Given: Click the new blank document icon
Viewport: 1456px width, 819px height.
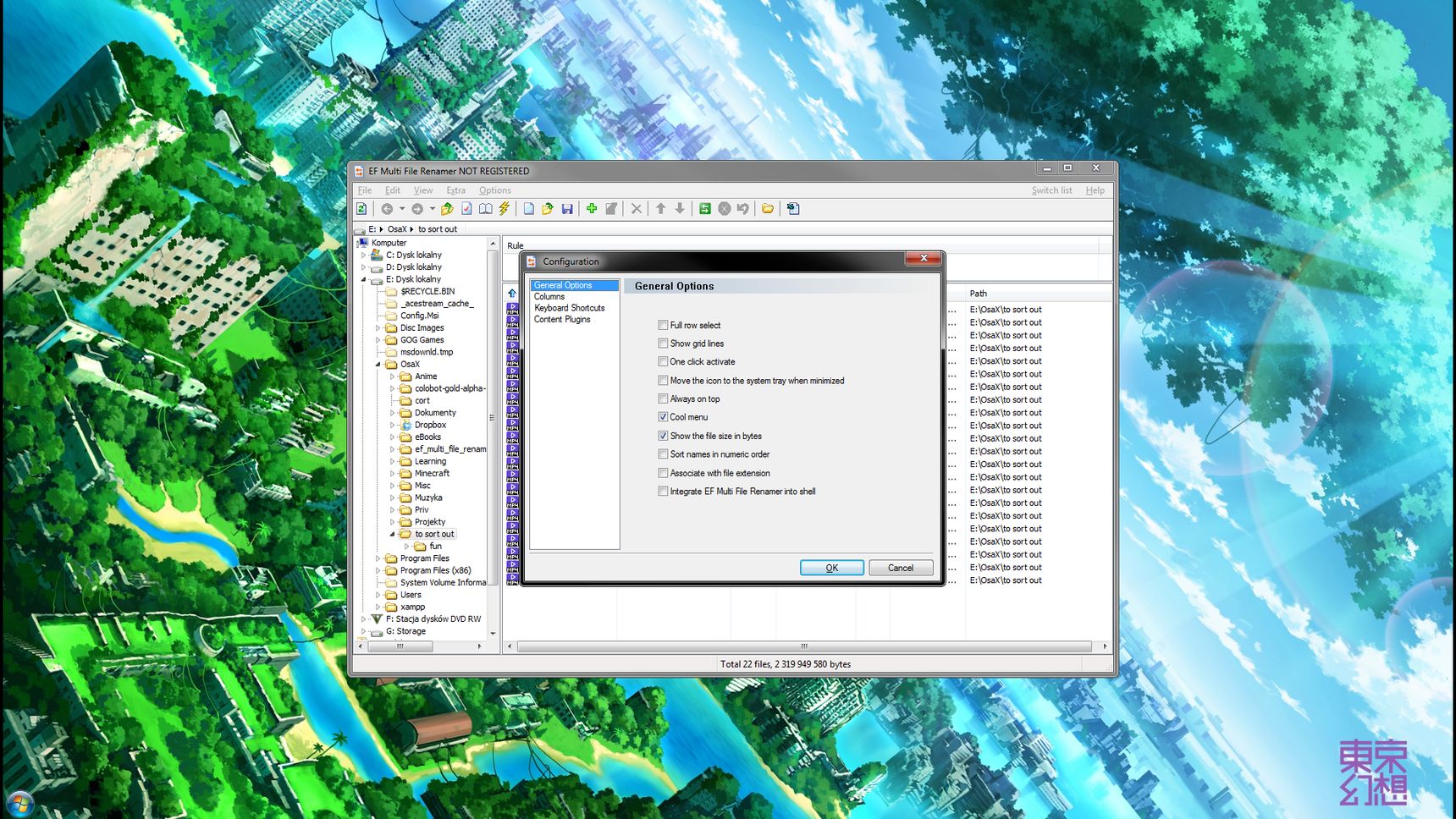Looking at the screenshot, I should [x=529, y=209].
